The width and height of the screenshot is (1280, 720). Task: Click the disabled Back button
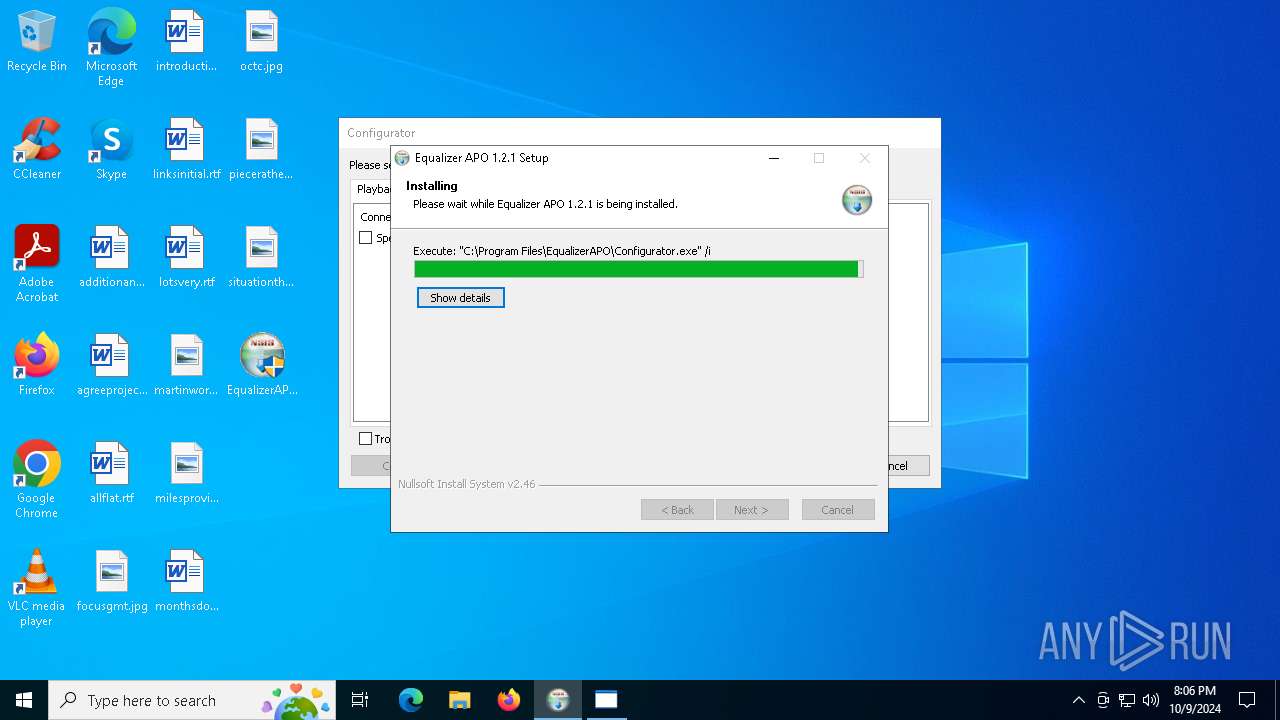pyautogui.click(x=677, y=510)
